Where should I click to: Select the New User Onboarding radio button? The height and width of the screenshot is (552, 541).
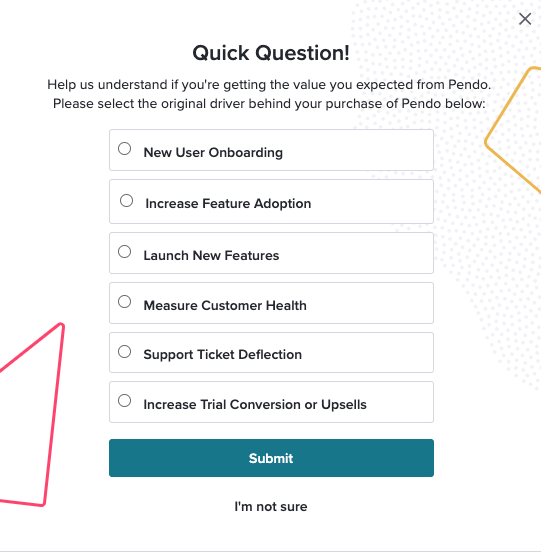(x=125, y=149)
